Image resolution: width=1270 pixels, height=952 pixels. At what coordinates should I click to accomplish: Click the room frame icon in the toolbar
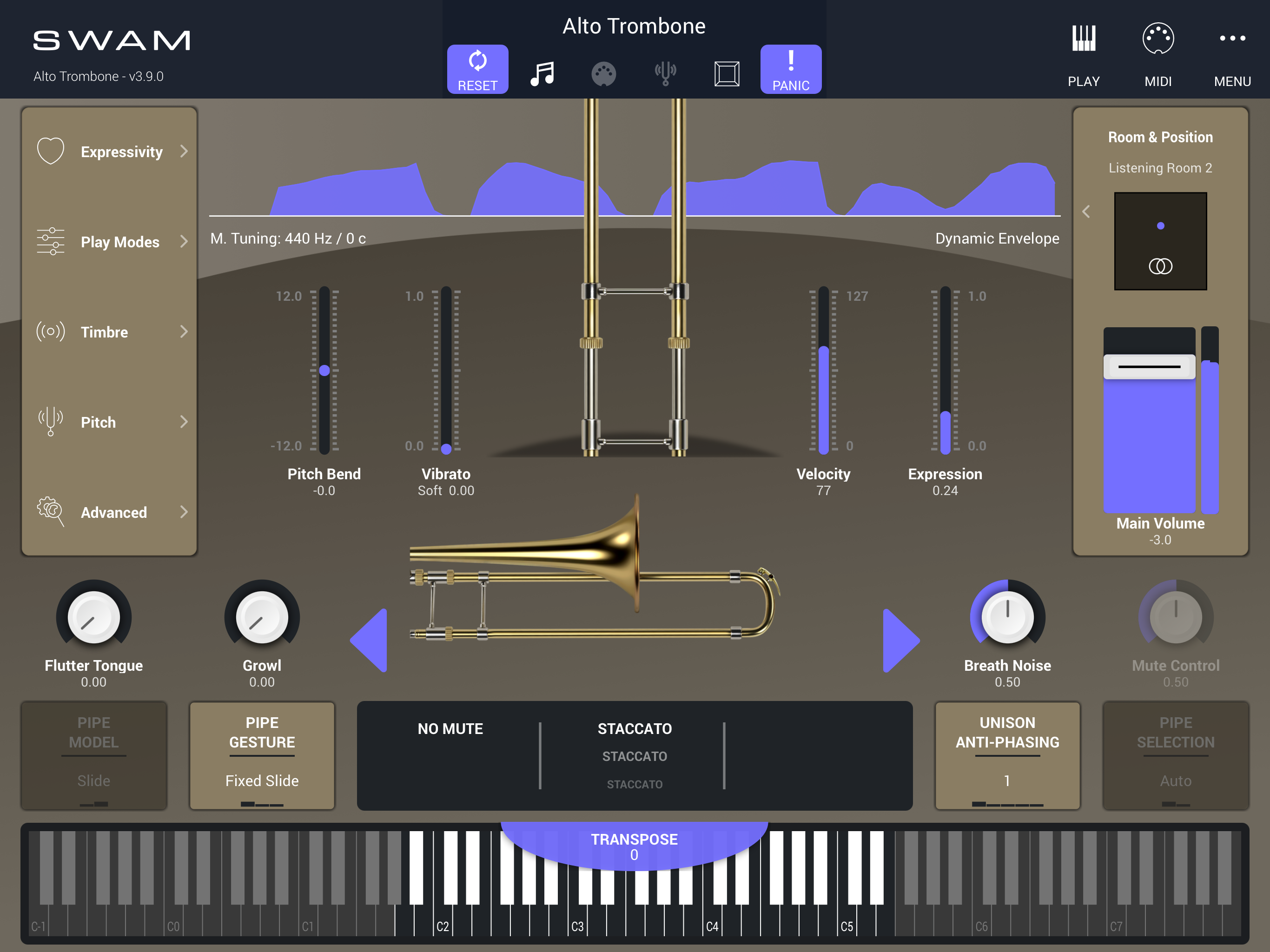(727, 74)
